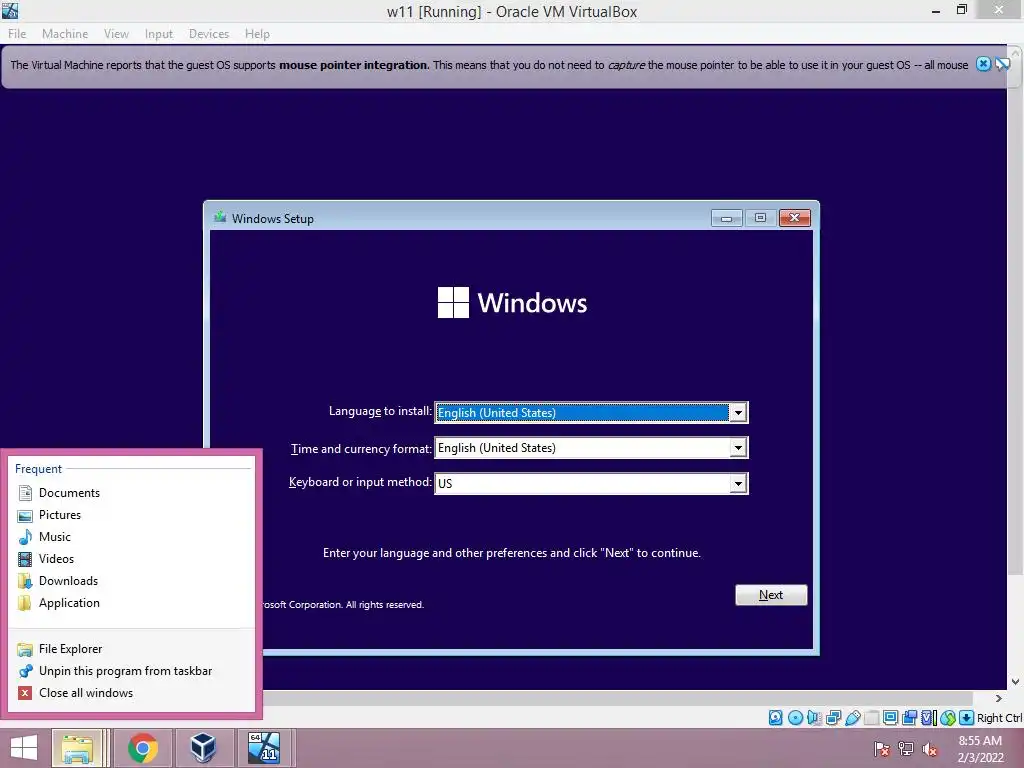Click the greyed shared folders status icon
This screenshot has height=768, width=1024.
(x=871, y=718)
